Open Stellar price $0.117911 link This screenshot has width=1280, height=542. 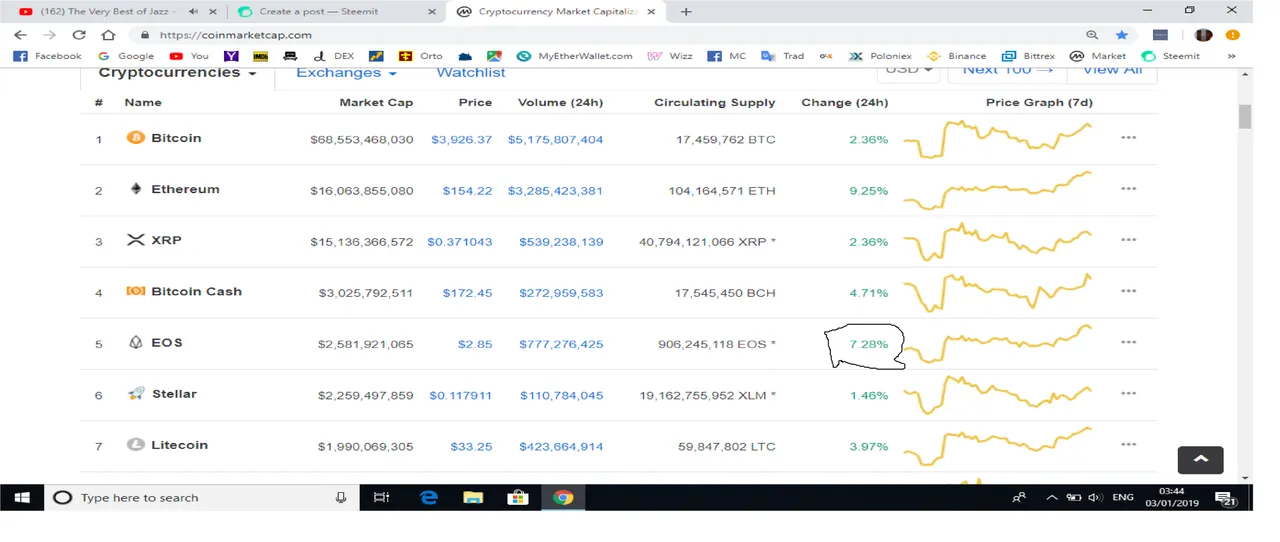pos(461,395)
